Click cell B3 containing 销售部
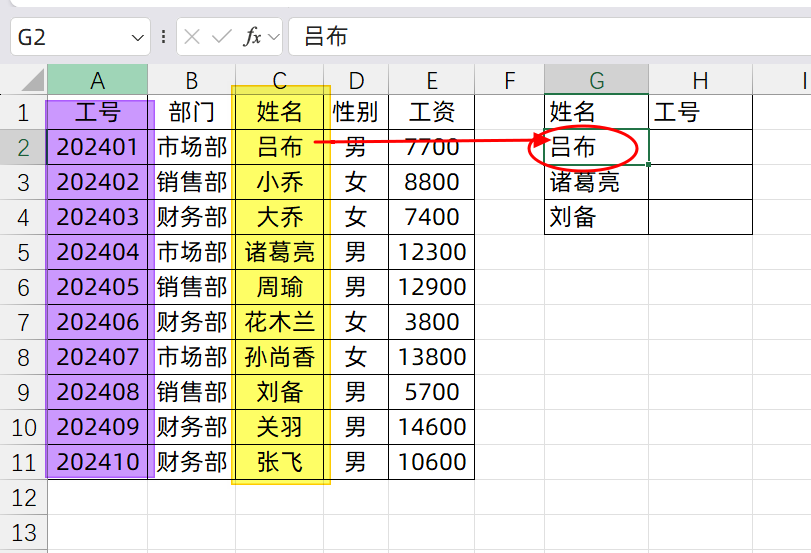This screenshot has height=553, width=811. point(191,182)
